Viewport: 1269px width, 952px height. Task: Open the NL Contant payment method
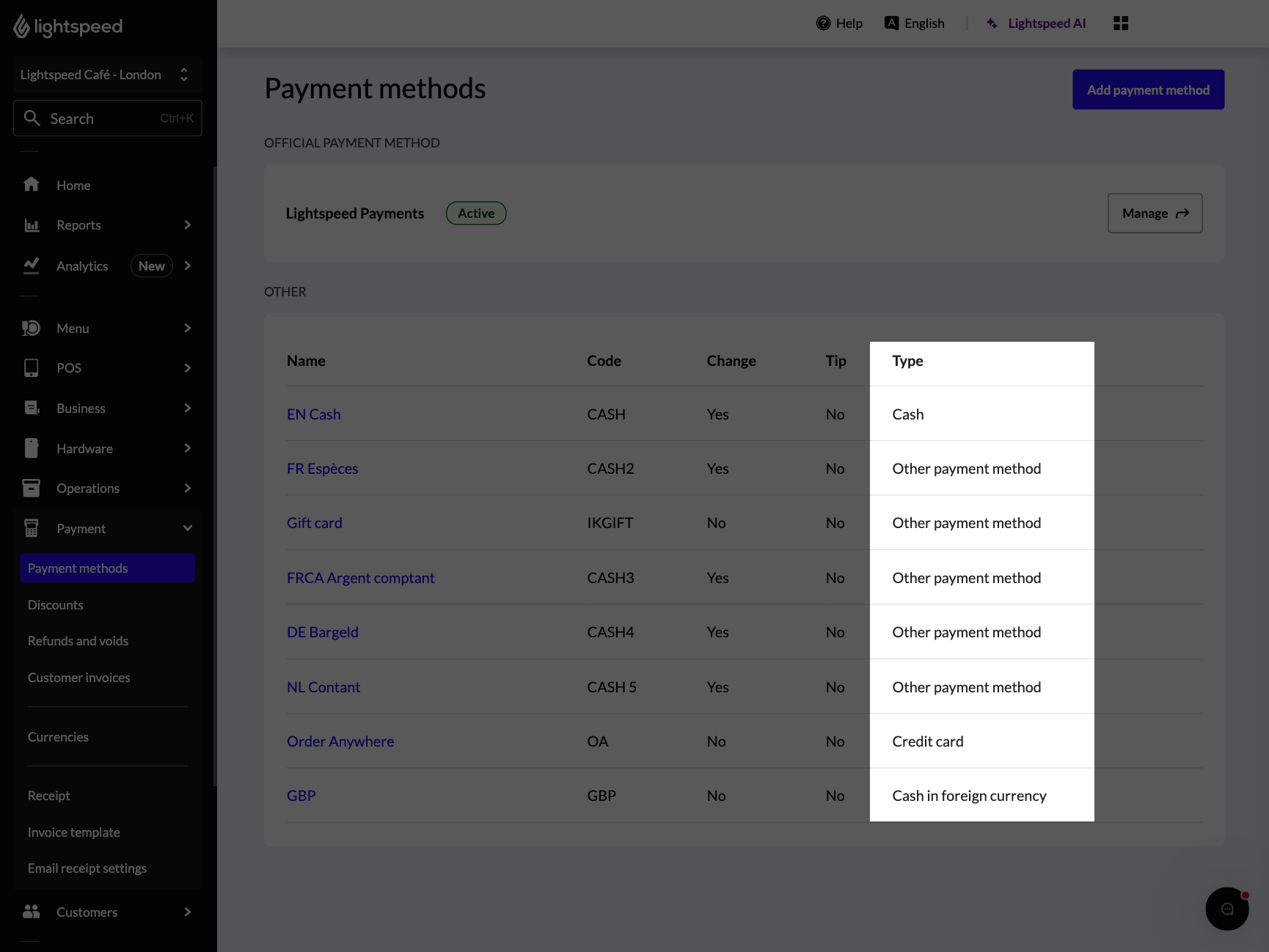pos(323,687)
